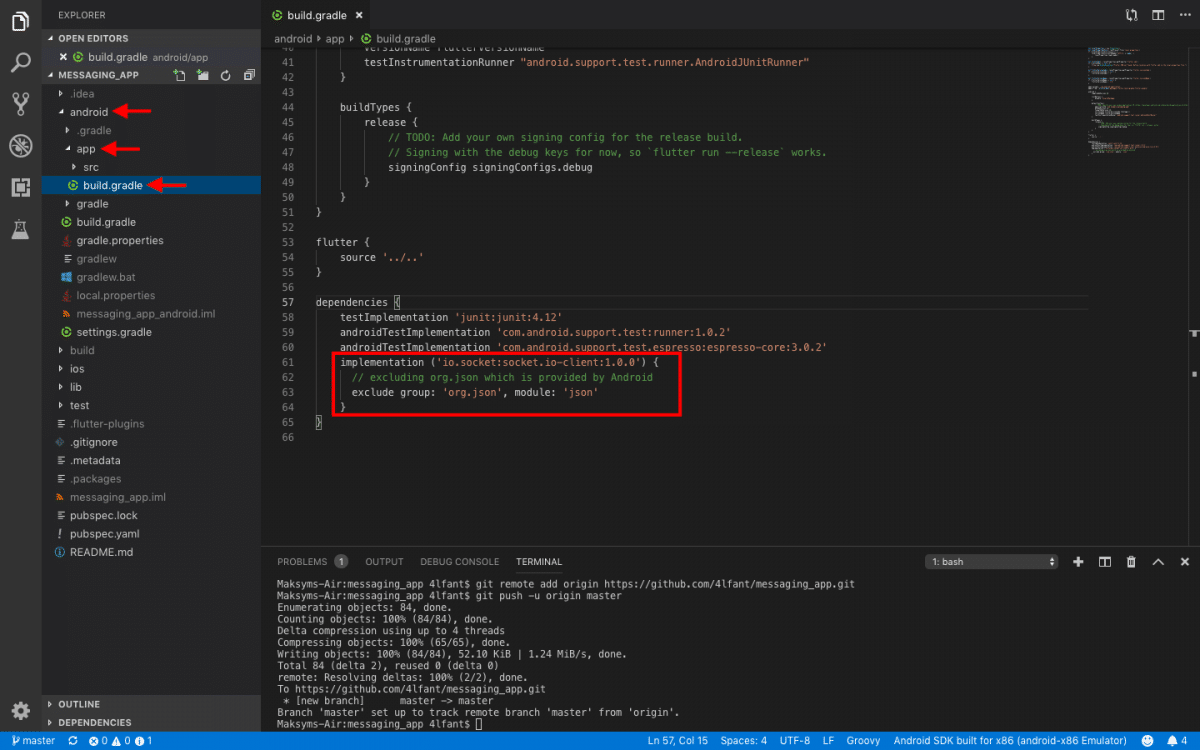This screenshot has width=1200, height=750.
Task: Open the Search view in activity bar
Action: 20,63
